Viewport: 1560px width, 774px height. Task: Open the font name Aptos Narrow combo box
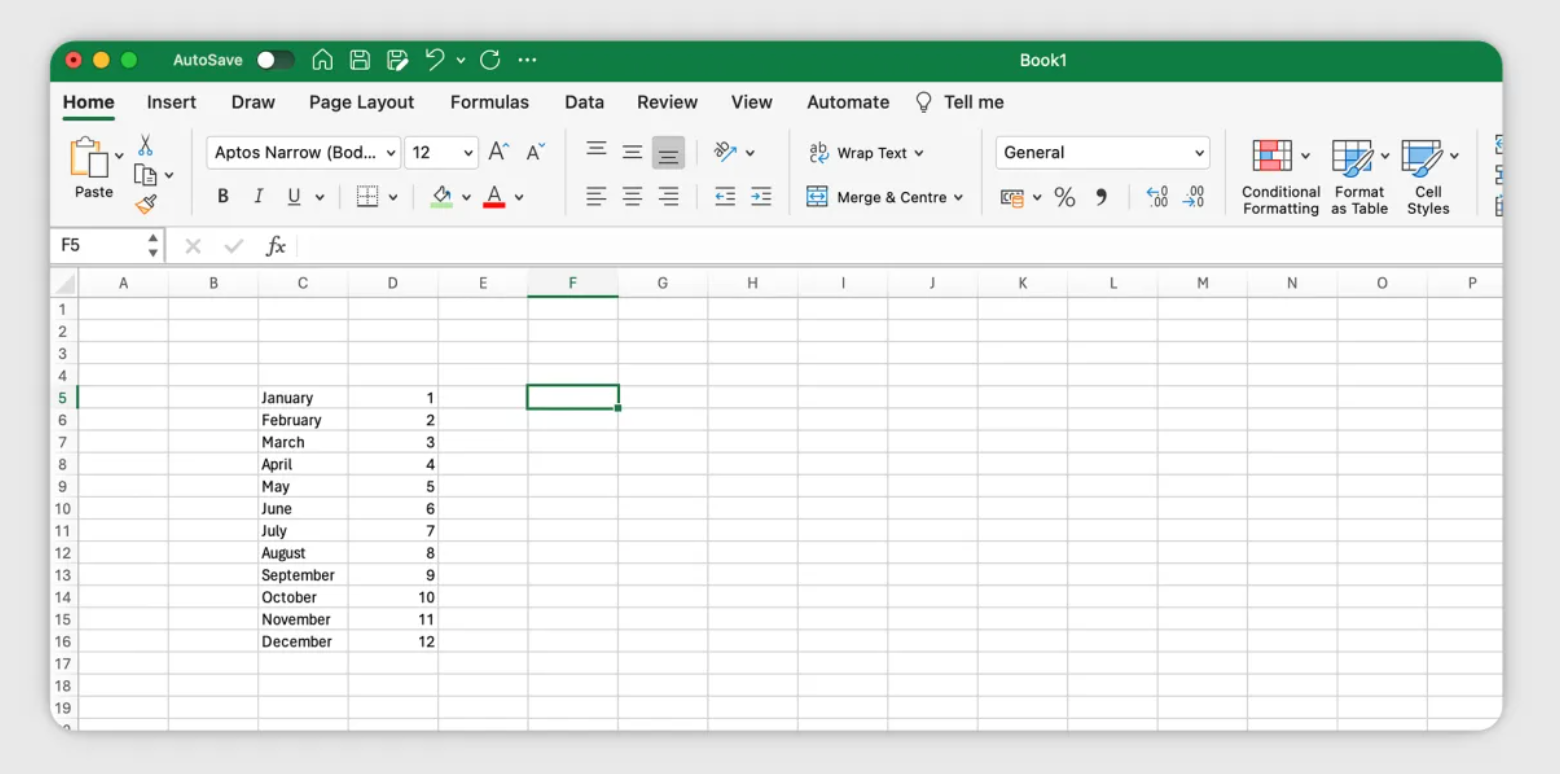[303, 153]
